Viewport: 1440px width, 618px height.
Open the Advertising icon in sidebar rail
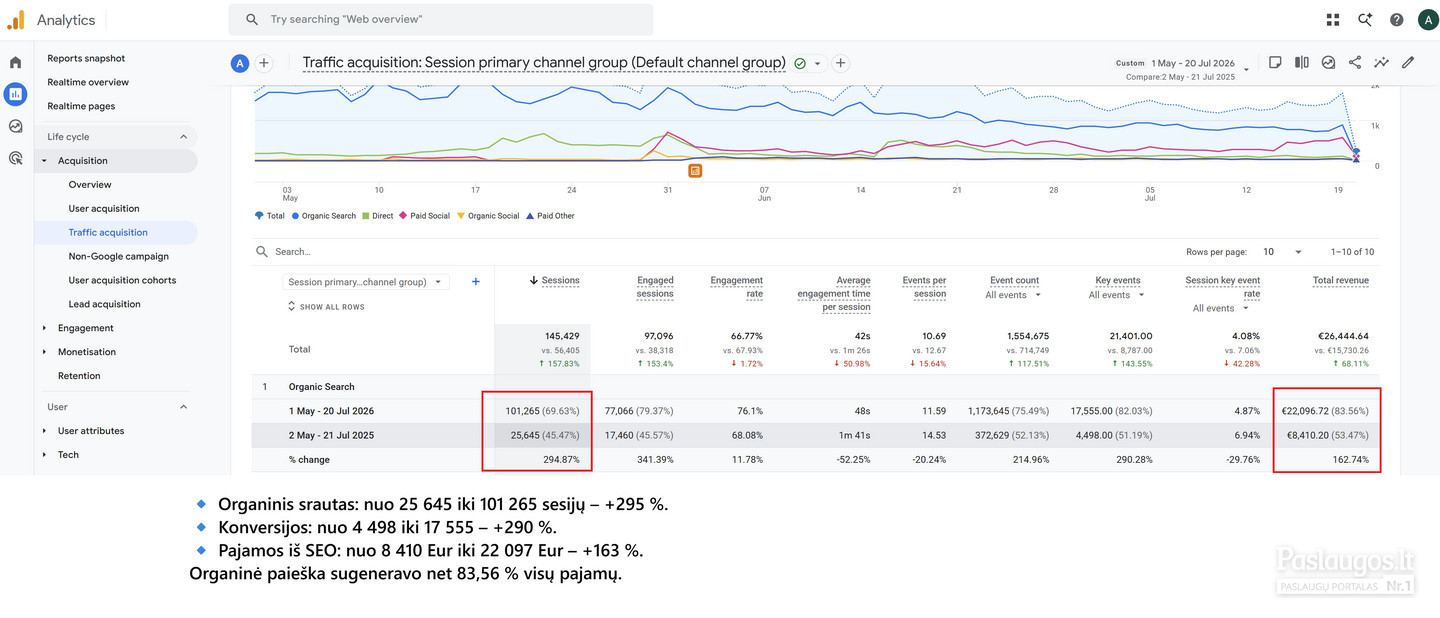tap(15, 158)
